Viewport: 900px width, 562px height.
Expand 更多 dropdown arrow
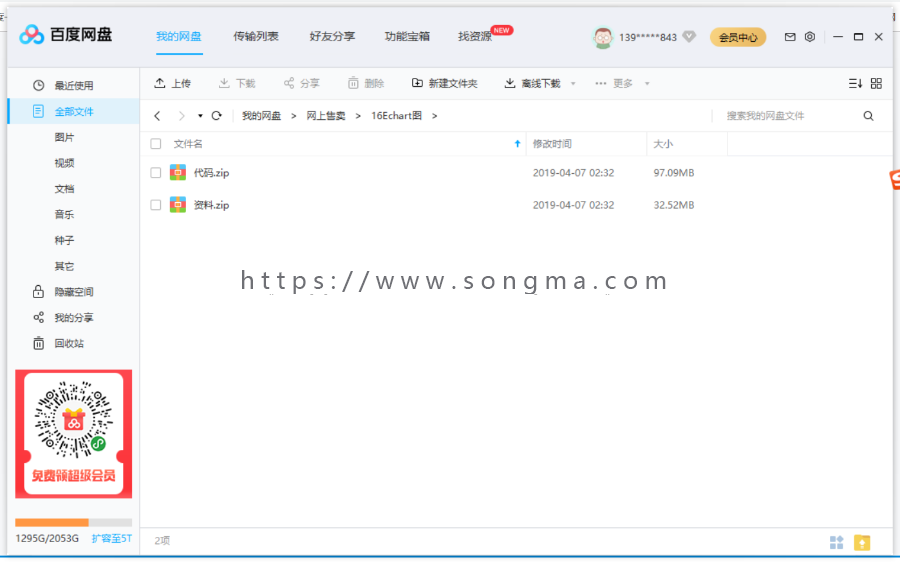pos(647,84)
